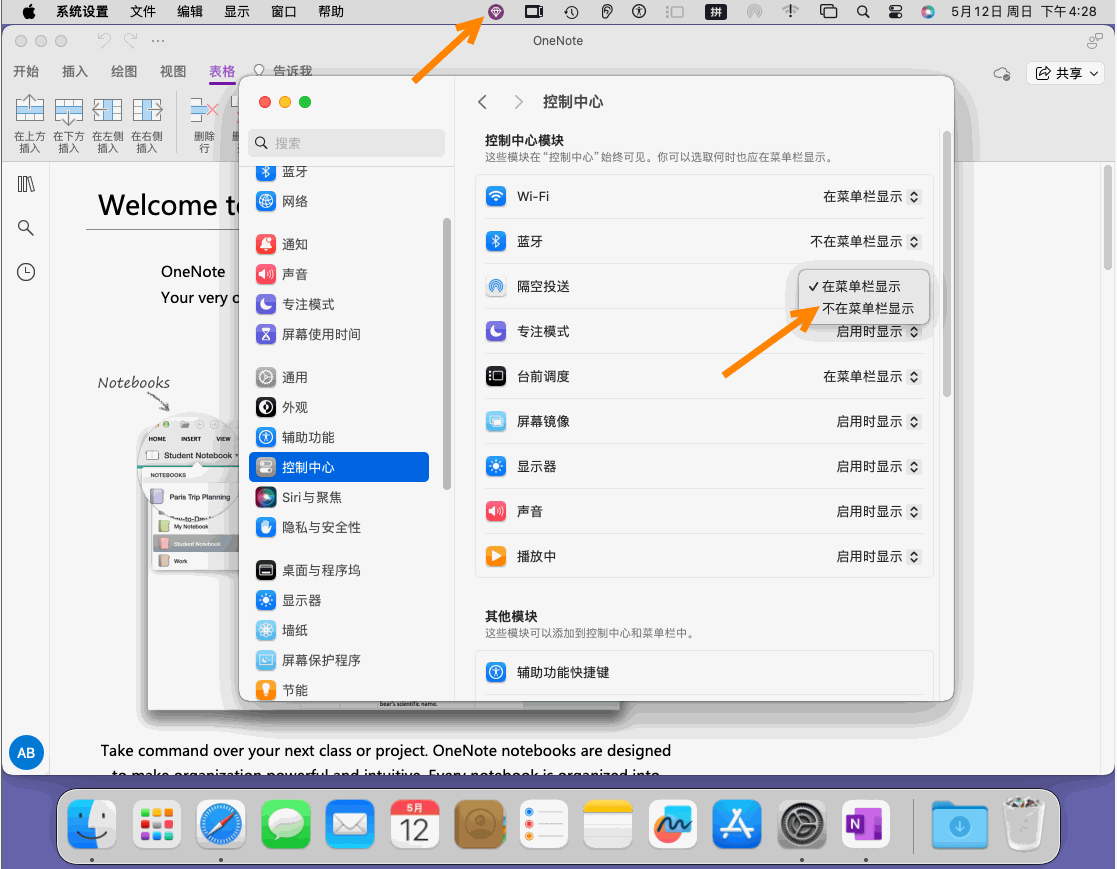Select 隐私与安全性 in Settings sidebar

339,527
